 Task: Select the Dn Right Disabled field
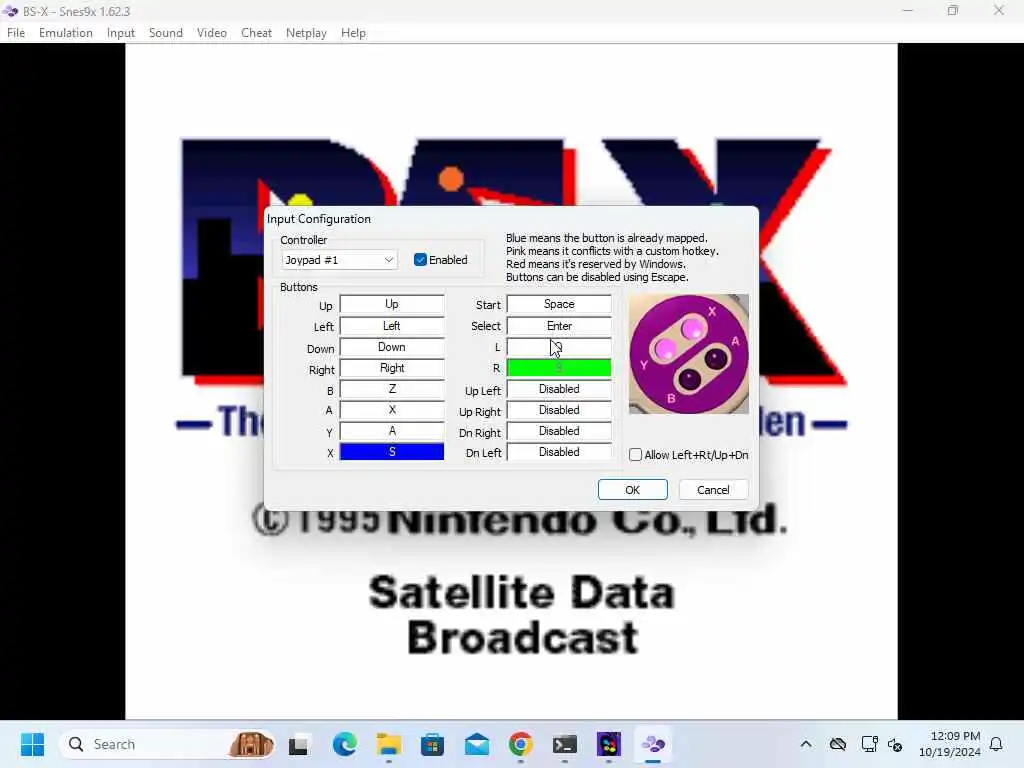[559, 430]
